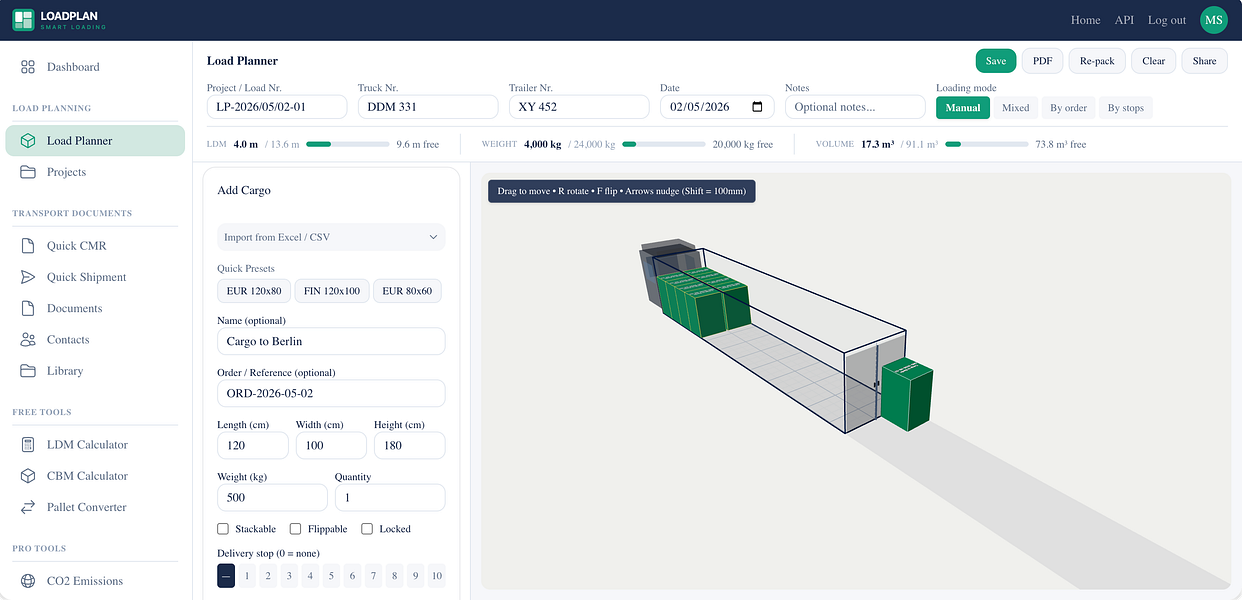Apply EUR 120x80 preset

[x=253, y=291]
